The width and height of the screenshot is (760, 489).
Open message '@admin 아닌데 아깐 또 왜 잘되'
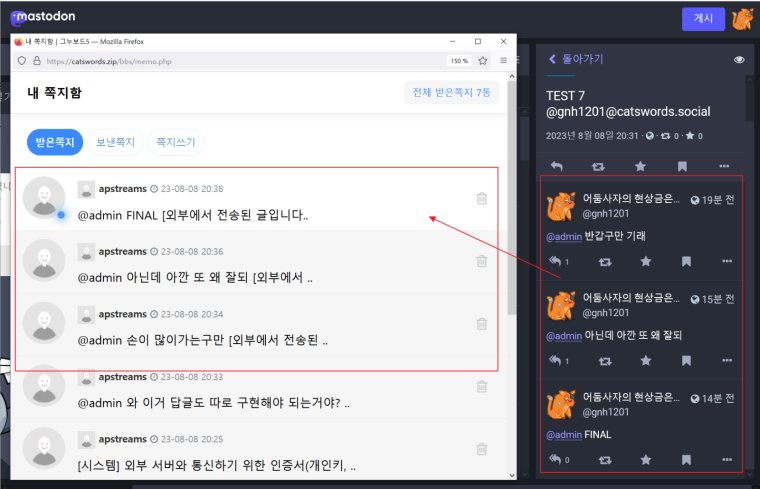[x=195, y=278]
